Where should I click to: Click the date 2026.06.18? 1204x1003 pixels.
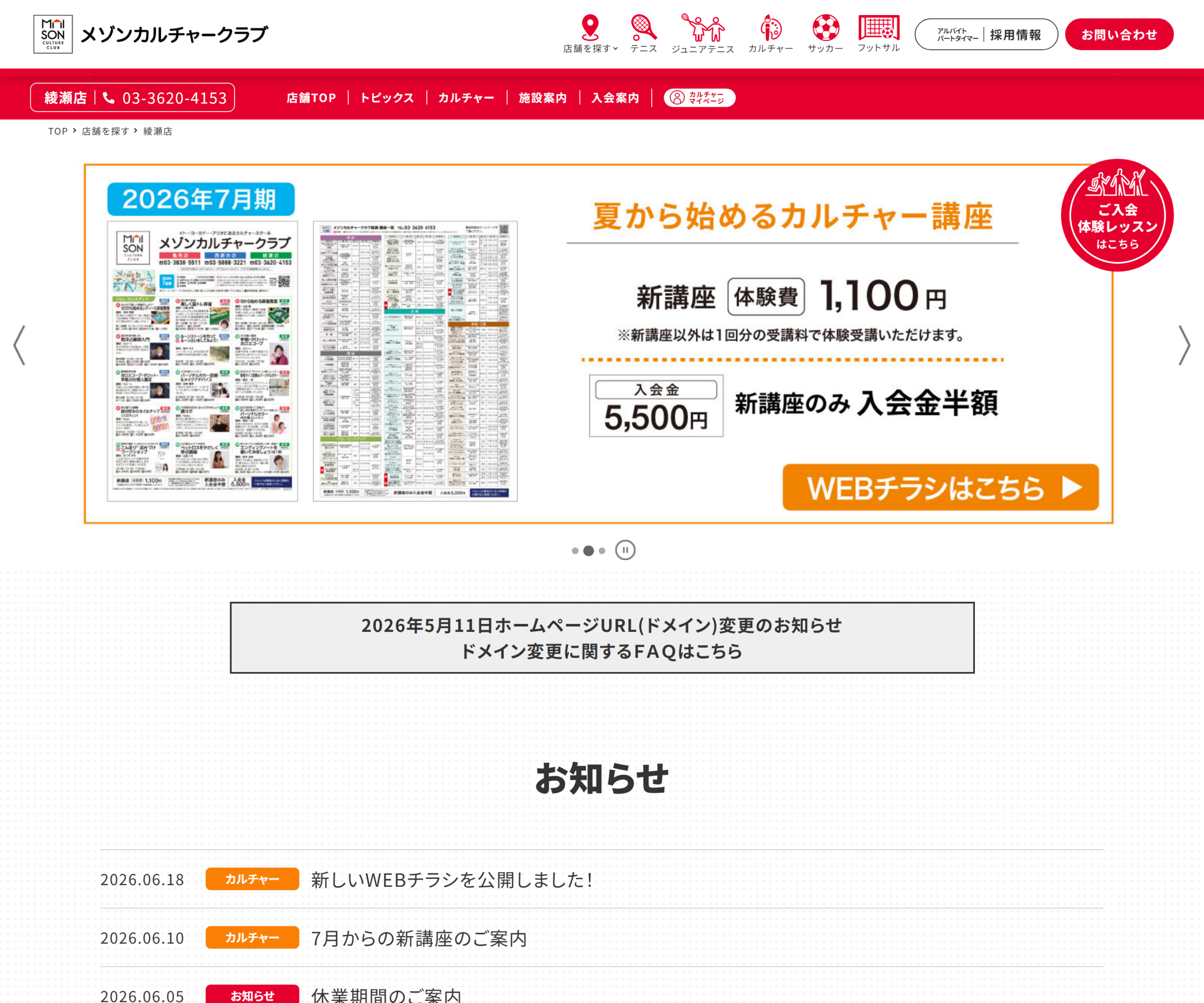[x=142, y=880]
